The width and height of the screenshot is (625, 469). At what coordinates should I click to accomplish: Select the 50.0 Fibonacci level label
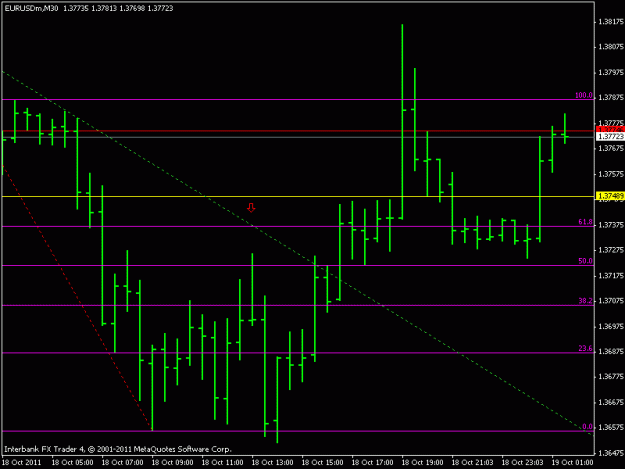point(585,261)
